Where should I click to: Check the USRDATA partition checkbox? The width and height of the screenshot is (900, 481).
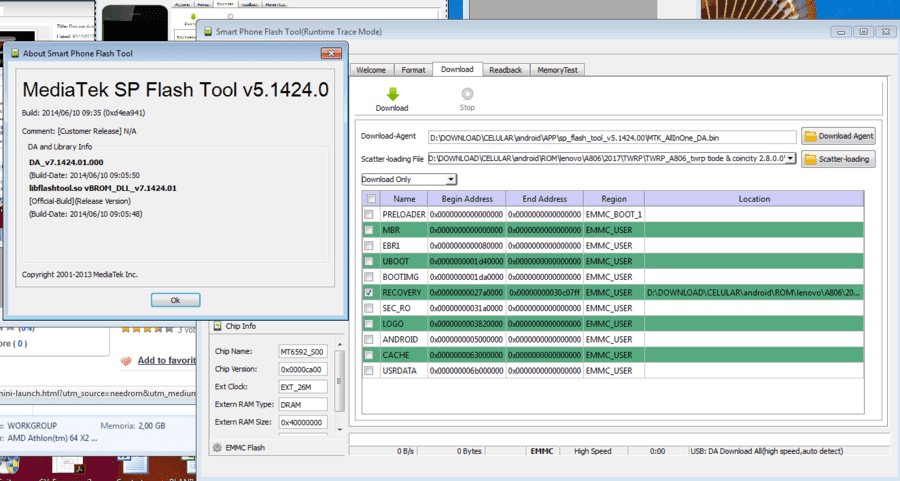369,371
